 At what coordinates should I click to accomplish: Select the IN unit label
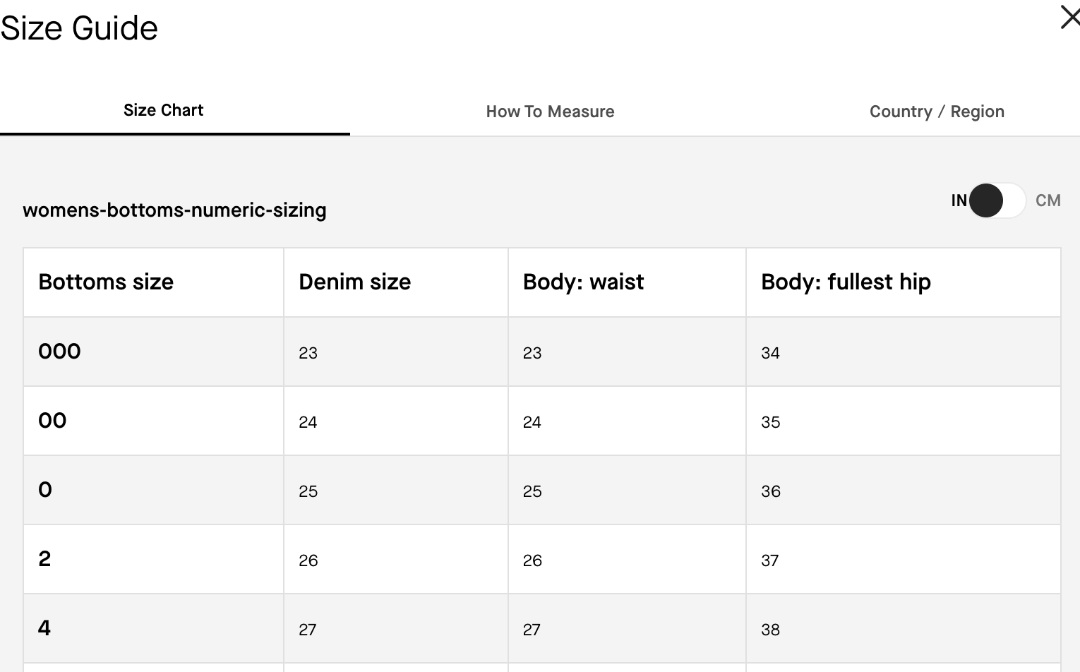(959, 200)
